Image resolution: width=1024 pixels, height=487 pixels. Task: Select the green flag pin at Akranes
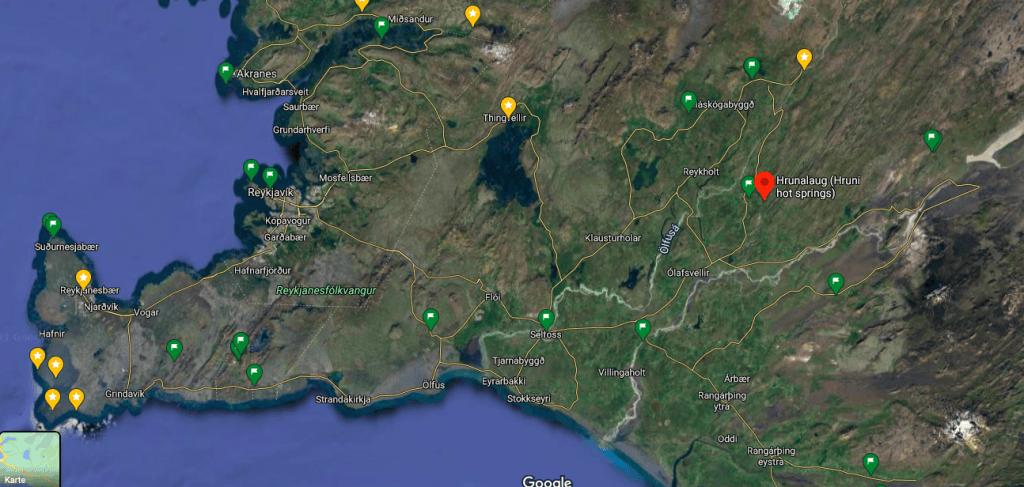(226, 72)
